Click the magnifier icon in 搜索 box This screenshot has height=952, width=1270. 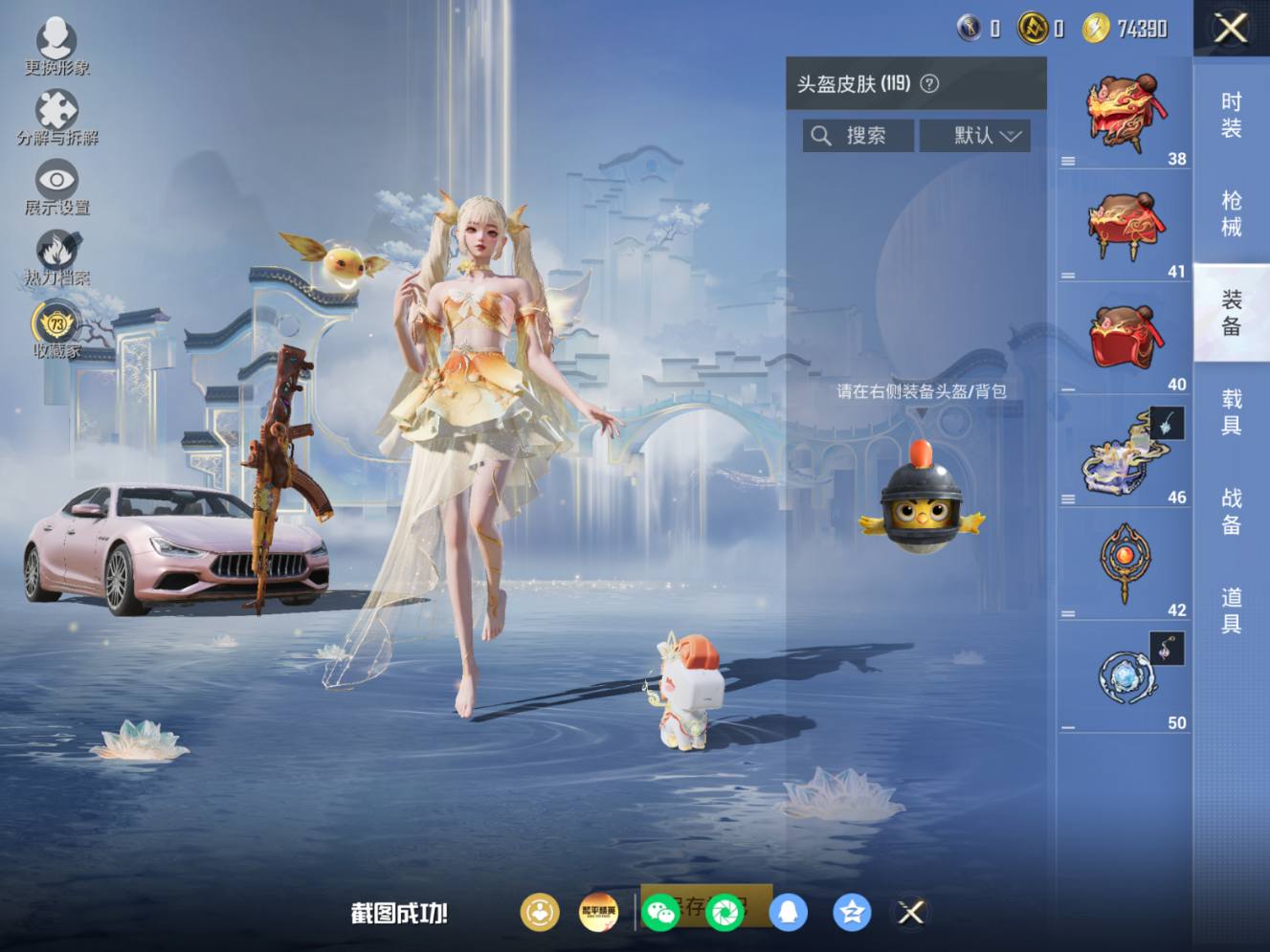pyautogui.click(x=821, y=136)
